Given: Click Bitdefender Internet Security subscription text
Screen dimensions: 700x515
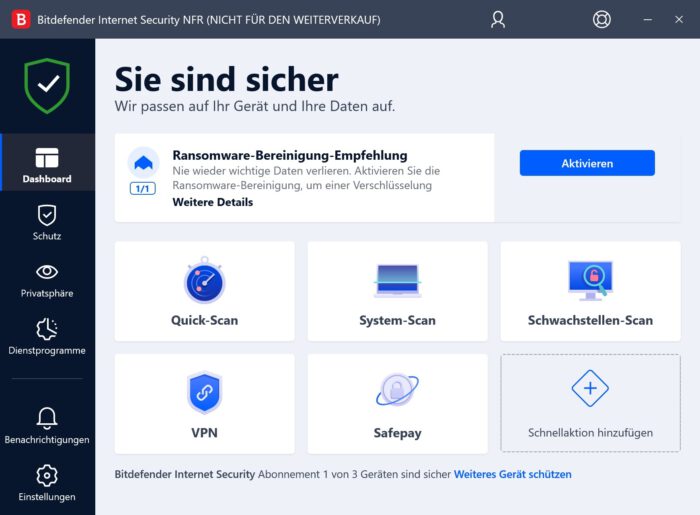Looking at the screenshot, I should [184, 474].
